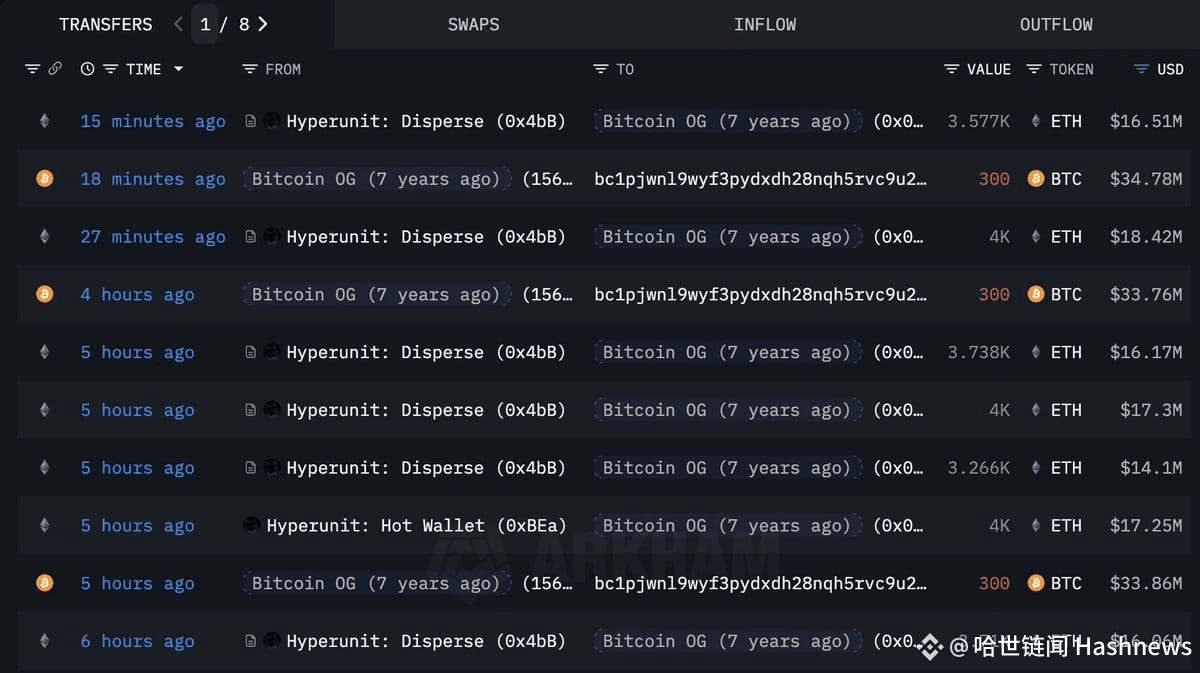The height and width of the screenshot is (673, 1200).
Task: Click ETH token icon in the $17.3M row
Action: coord(1036,410)
